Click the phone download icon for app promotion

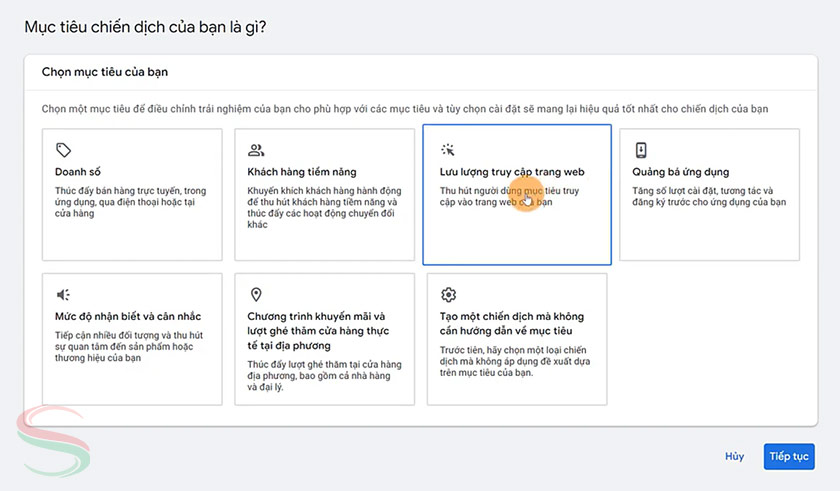point(641,150)
